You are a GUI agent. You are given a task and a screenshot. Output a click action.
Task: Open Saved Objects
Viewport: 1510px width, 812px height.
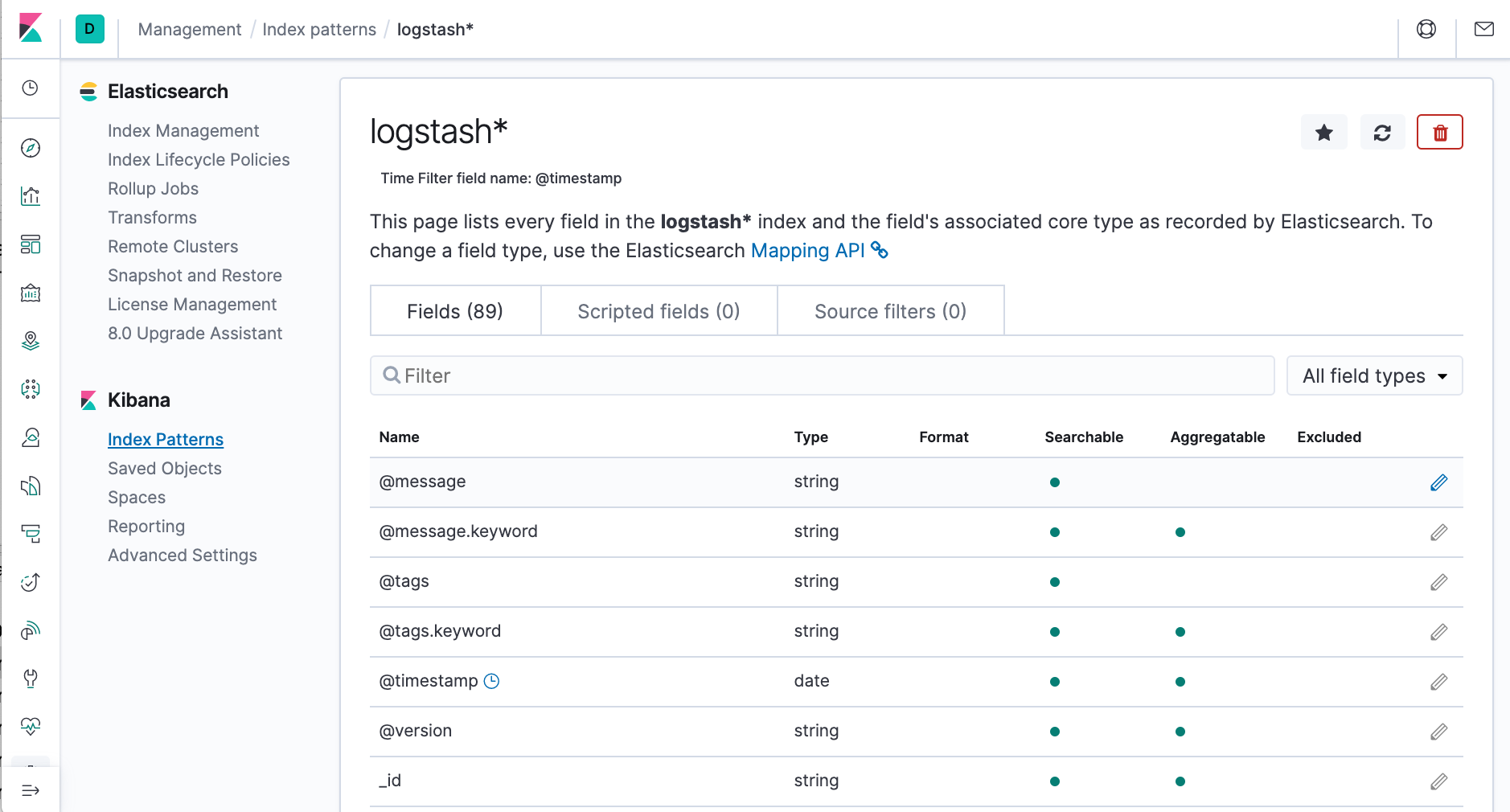click(165, 468)
